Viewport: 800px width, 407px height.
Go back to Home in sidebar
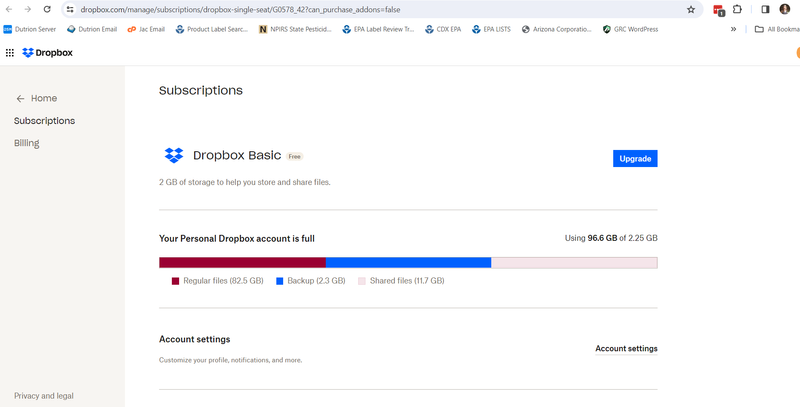(36, 98)
